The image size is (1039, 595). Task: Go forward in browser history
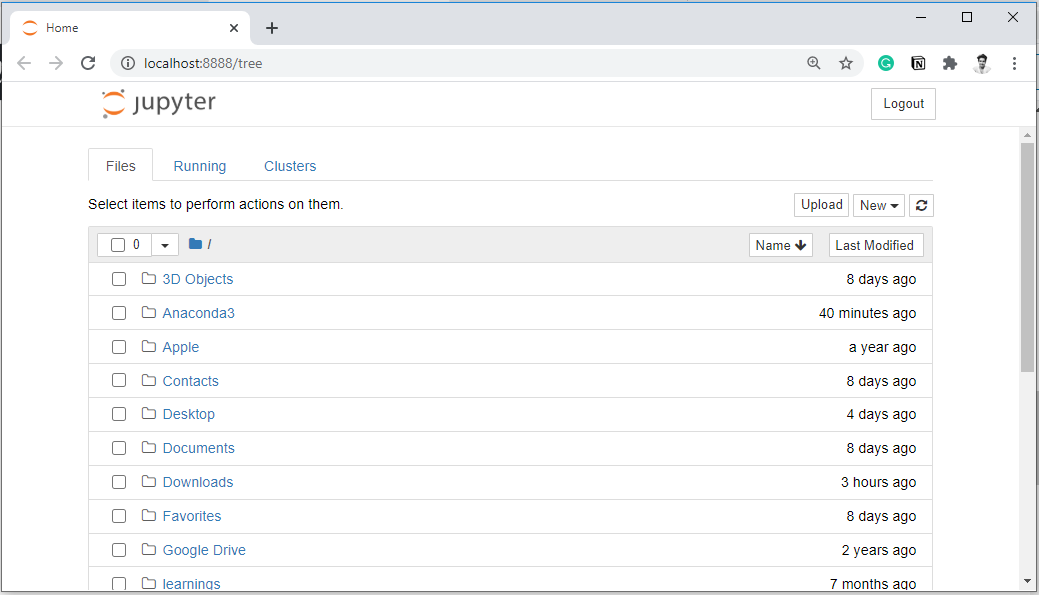click(x=56, y=63)
